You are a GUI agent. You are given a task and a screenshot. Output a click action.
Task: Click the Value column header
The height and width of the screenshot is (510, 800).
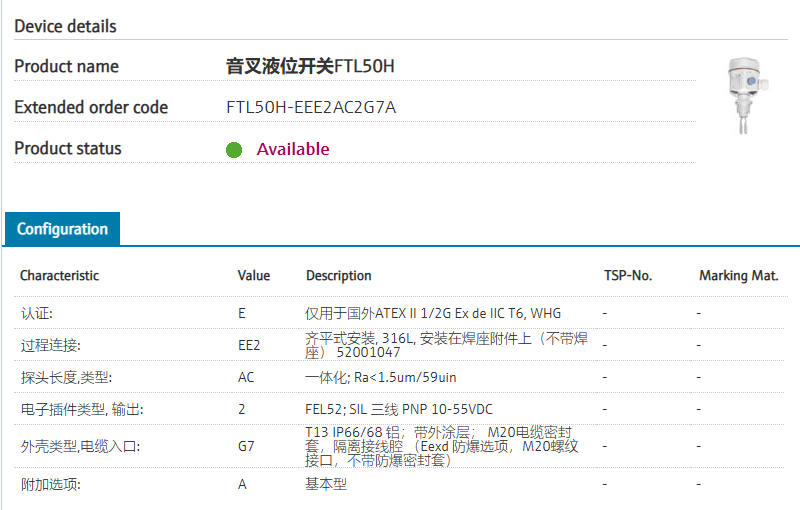pyautogui.click(x=254, y=276)
